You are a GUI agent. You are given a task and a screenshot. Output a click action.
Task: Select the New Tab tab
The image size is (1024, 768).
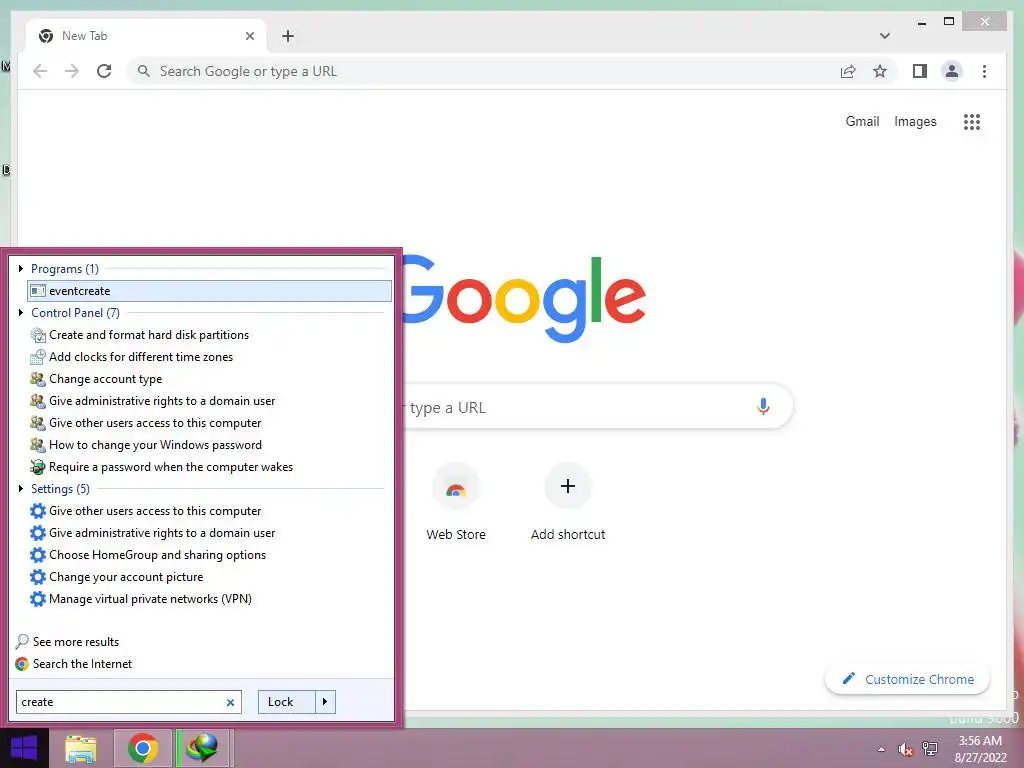147,36
